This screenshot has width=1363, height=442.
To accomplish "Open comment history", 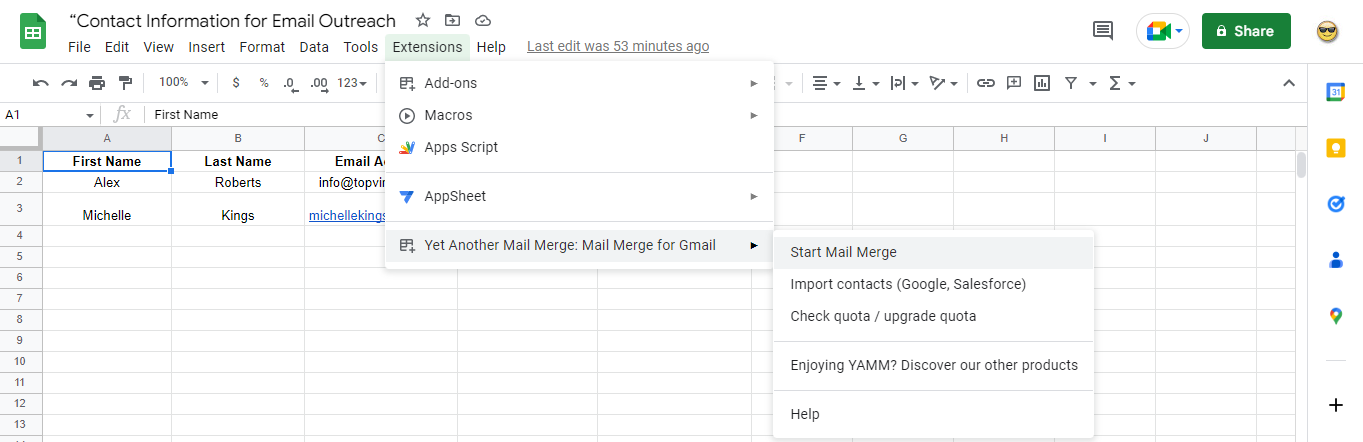I will [1103, 31].
